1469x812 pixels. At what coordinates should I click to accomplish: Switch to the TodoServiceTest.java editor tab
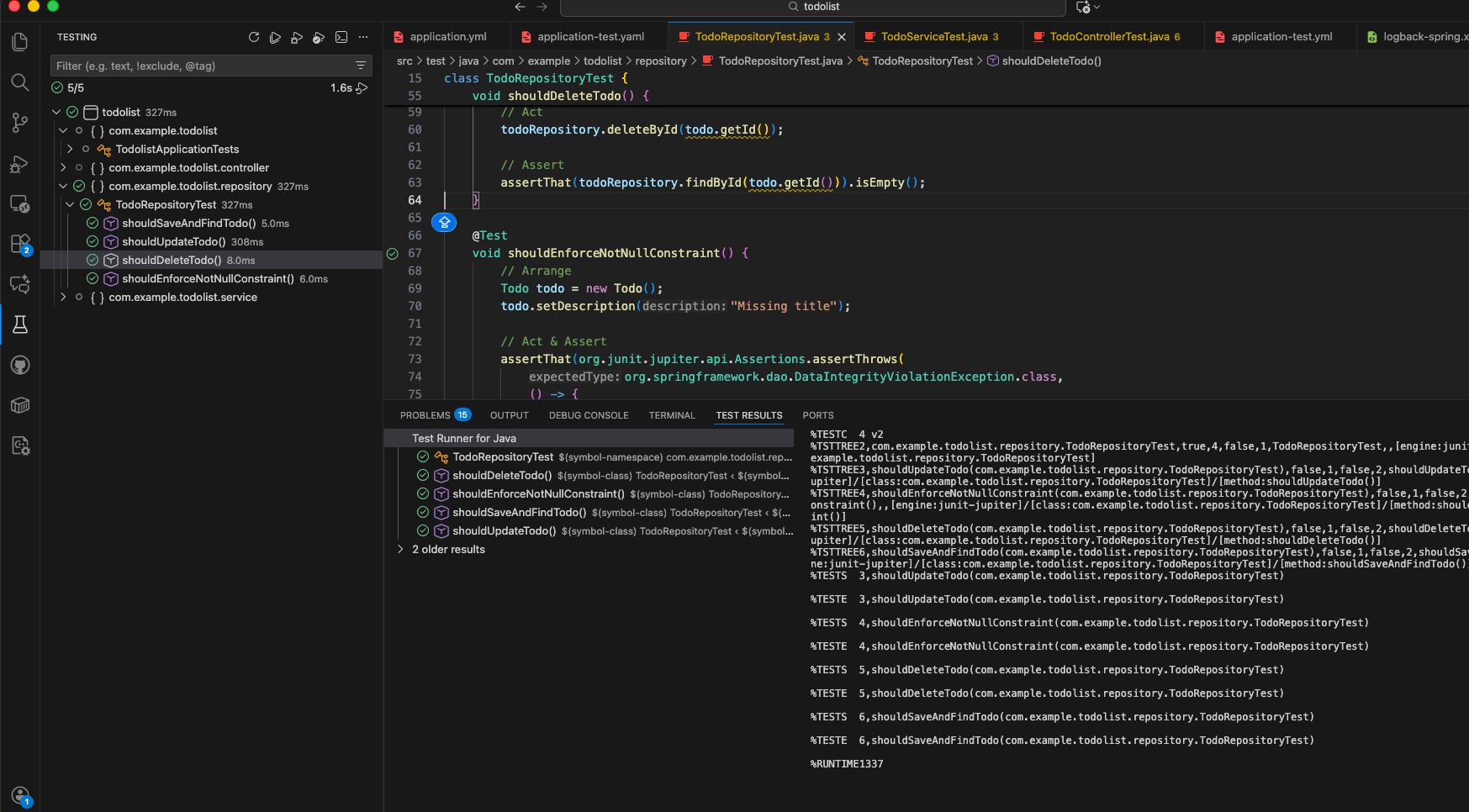tap(933, 37)
